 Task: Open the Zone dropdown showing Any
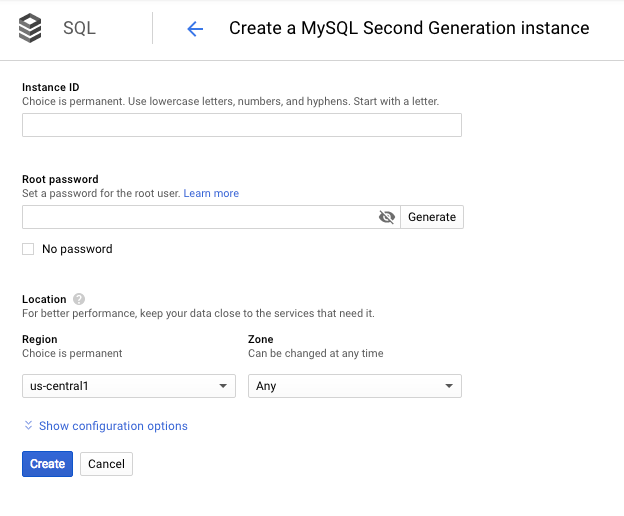click(355, 386)
